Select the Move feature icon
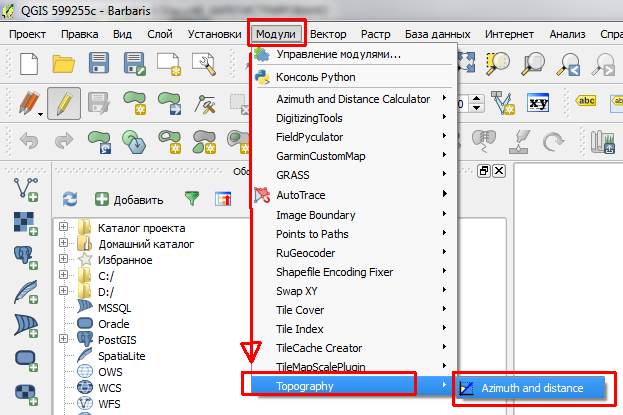 tap(169, 103)
